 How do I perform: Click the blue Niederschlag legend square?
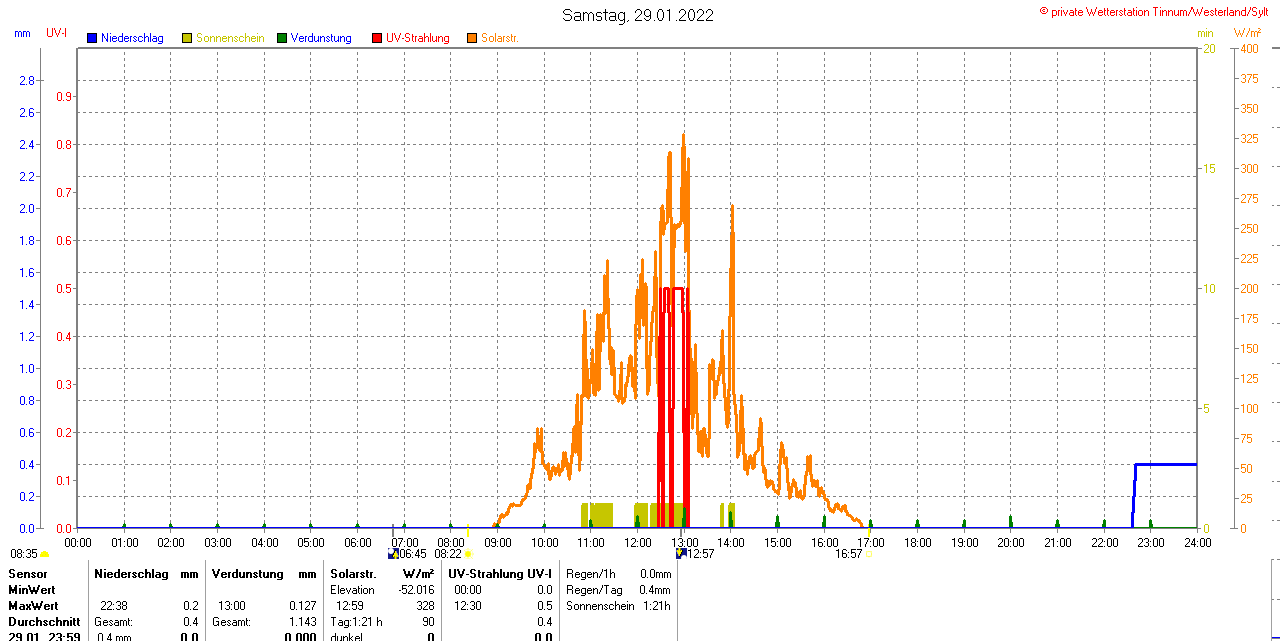92,38
